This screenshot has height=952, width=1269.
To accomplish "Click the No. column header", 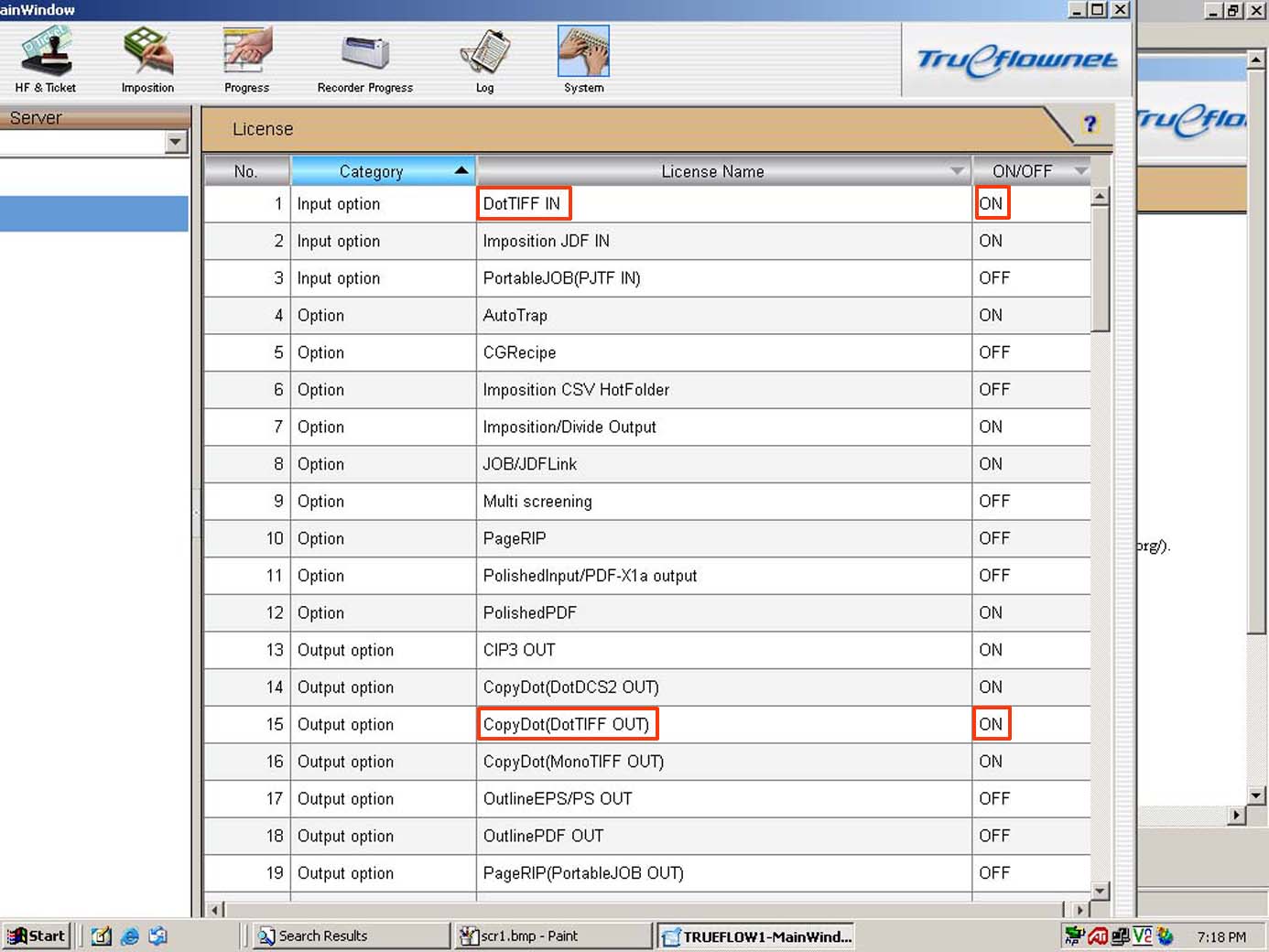I will (x=246, y=171).
